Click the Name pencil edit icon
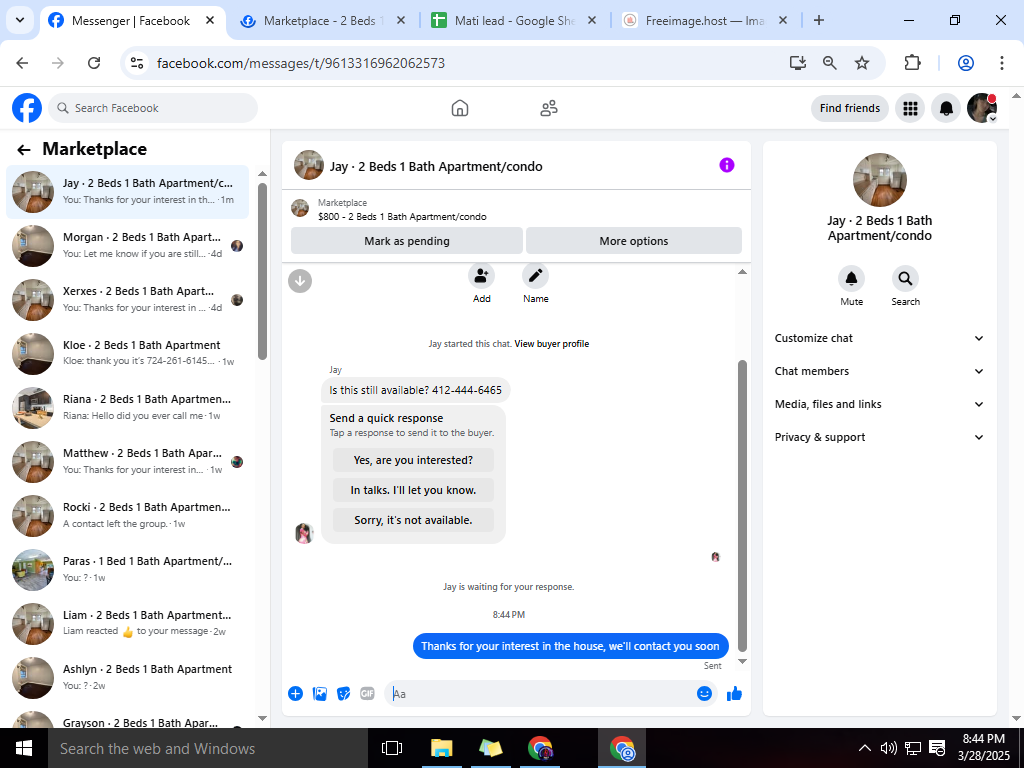Image resolution: width=1024 pixels, height=768 pixels. pyautogui.click(x=536, y=276)
